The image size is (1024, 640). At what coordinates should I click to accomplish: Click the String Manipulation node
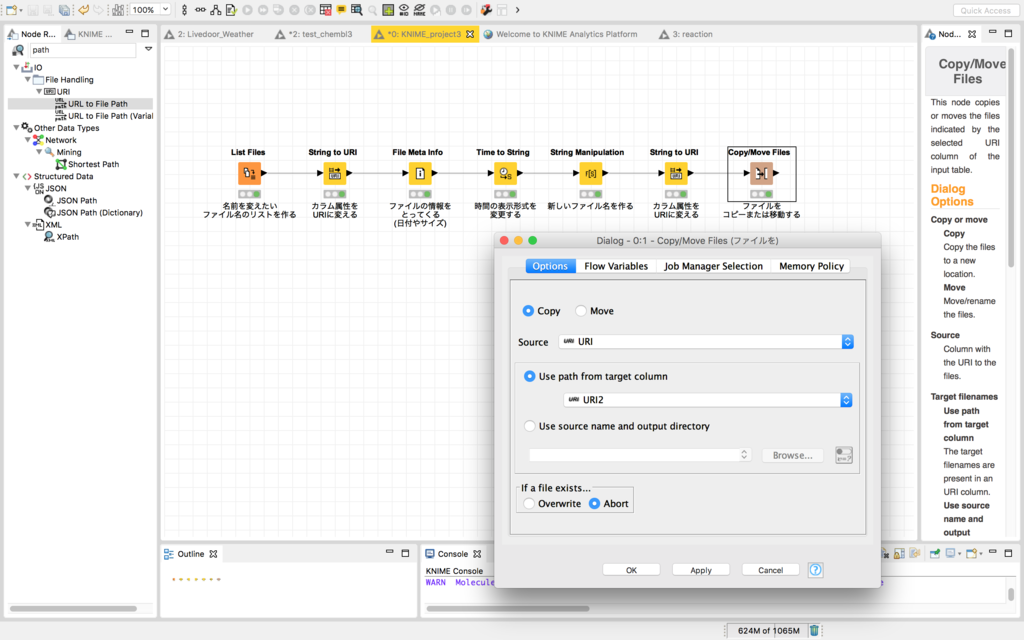click(590, 173)
